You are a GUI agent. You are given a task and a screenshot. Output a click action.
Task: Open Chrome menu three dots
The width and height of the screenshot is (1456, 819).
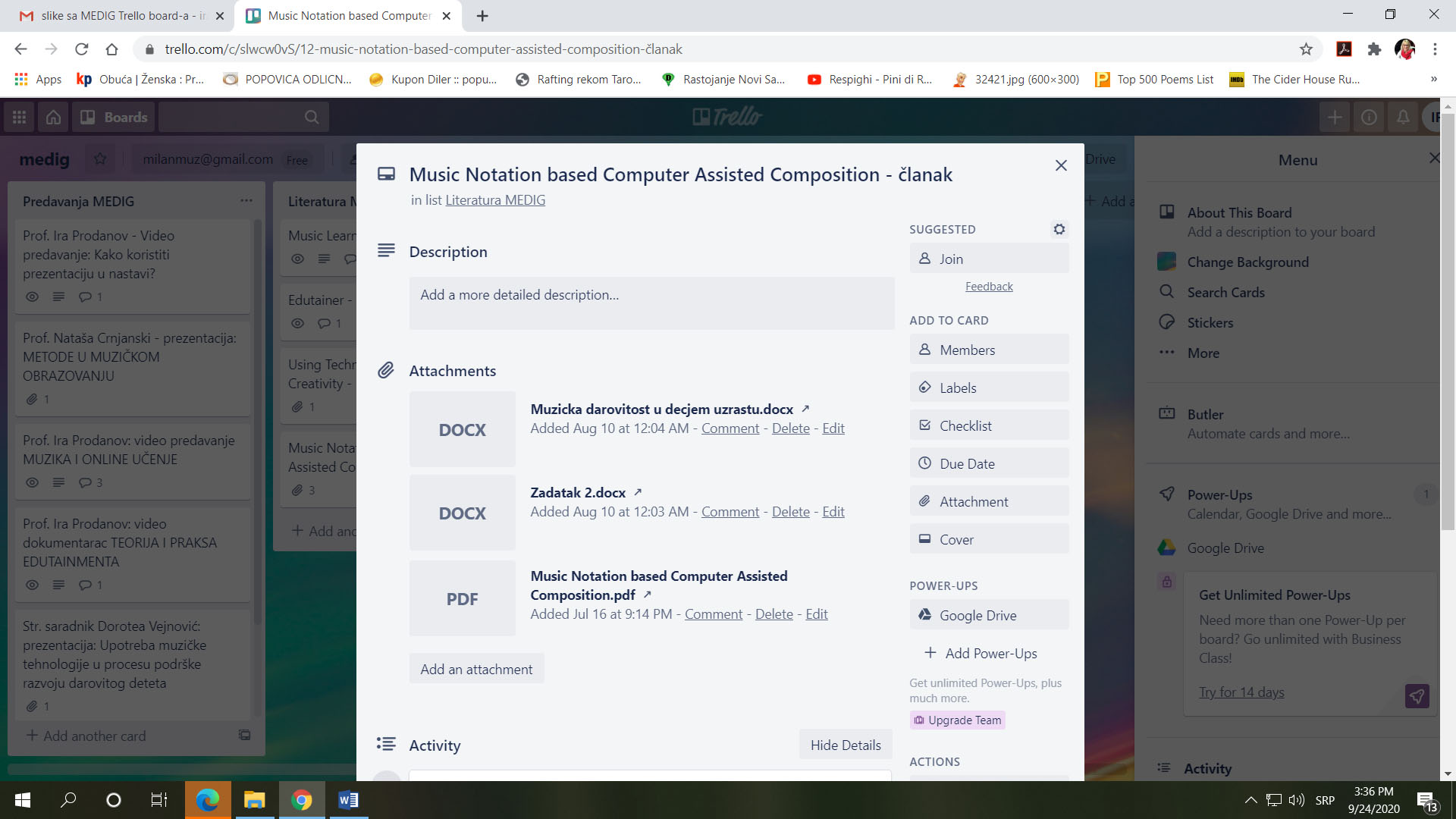[x=1435, y=49]
